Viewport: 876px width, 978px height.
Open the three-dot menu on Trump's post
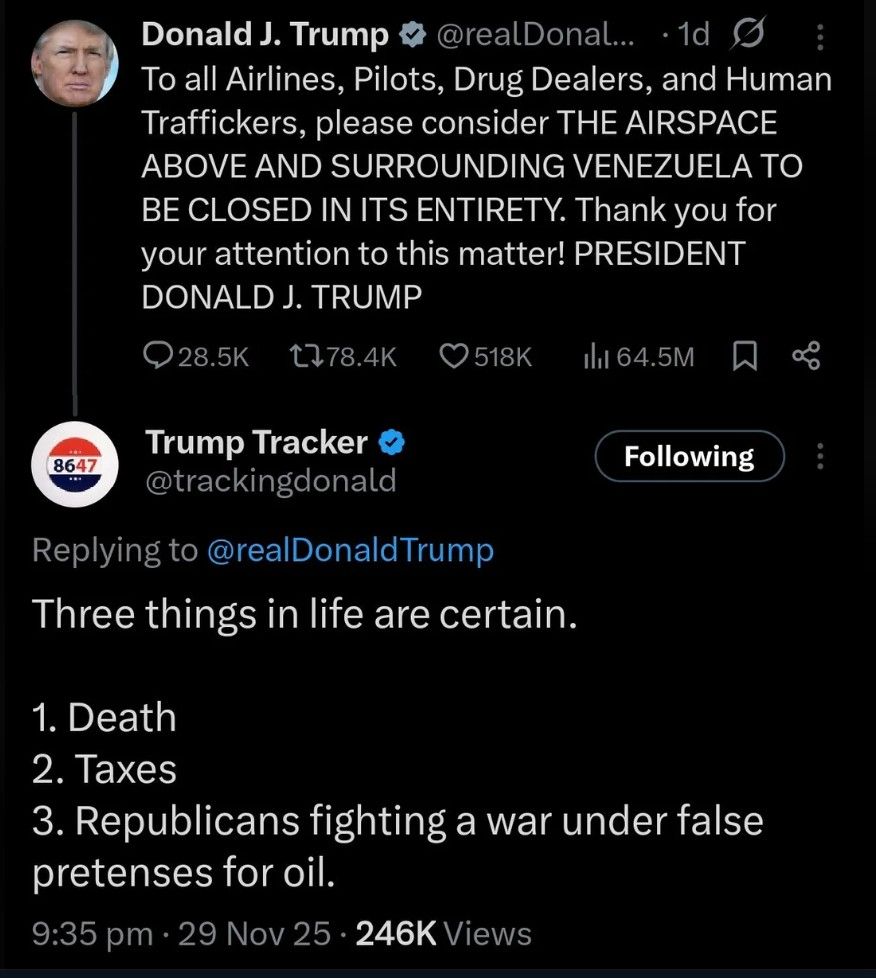[x=820, y=34]
